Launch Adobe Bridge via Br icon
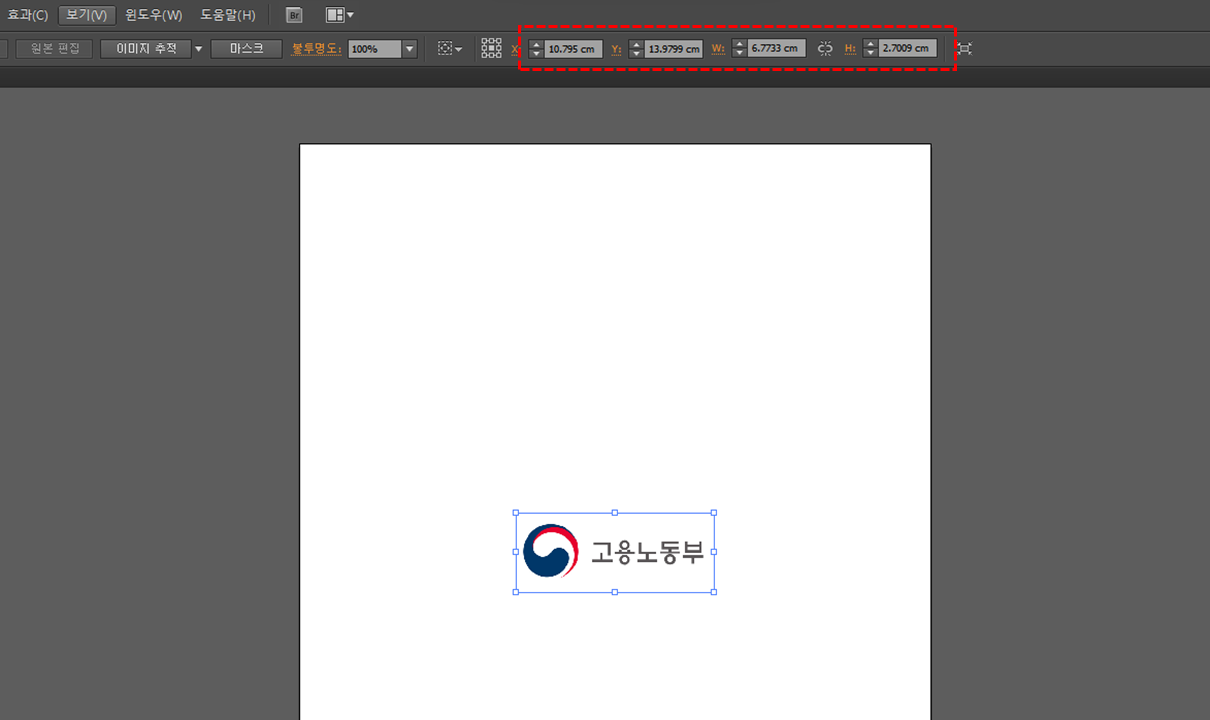The height and width of the screenshot is (720, 1210). (x=294, y=15)
